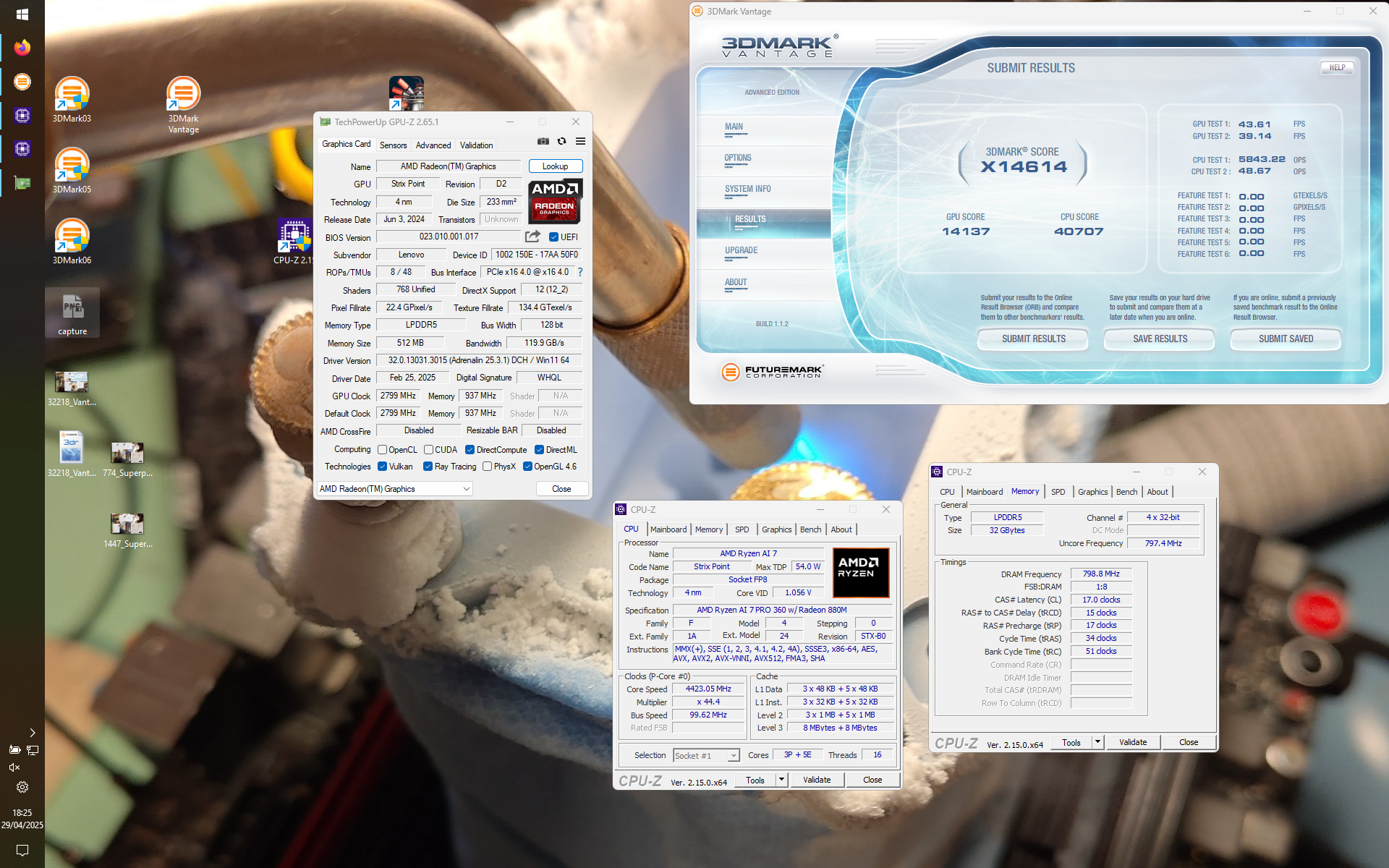Screen dimensions: 1389x868
Task: Click the SUBMIT SAVED button
Action: 1286,339
